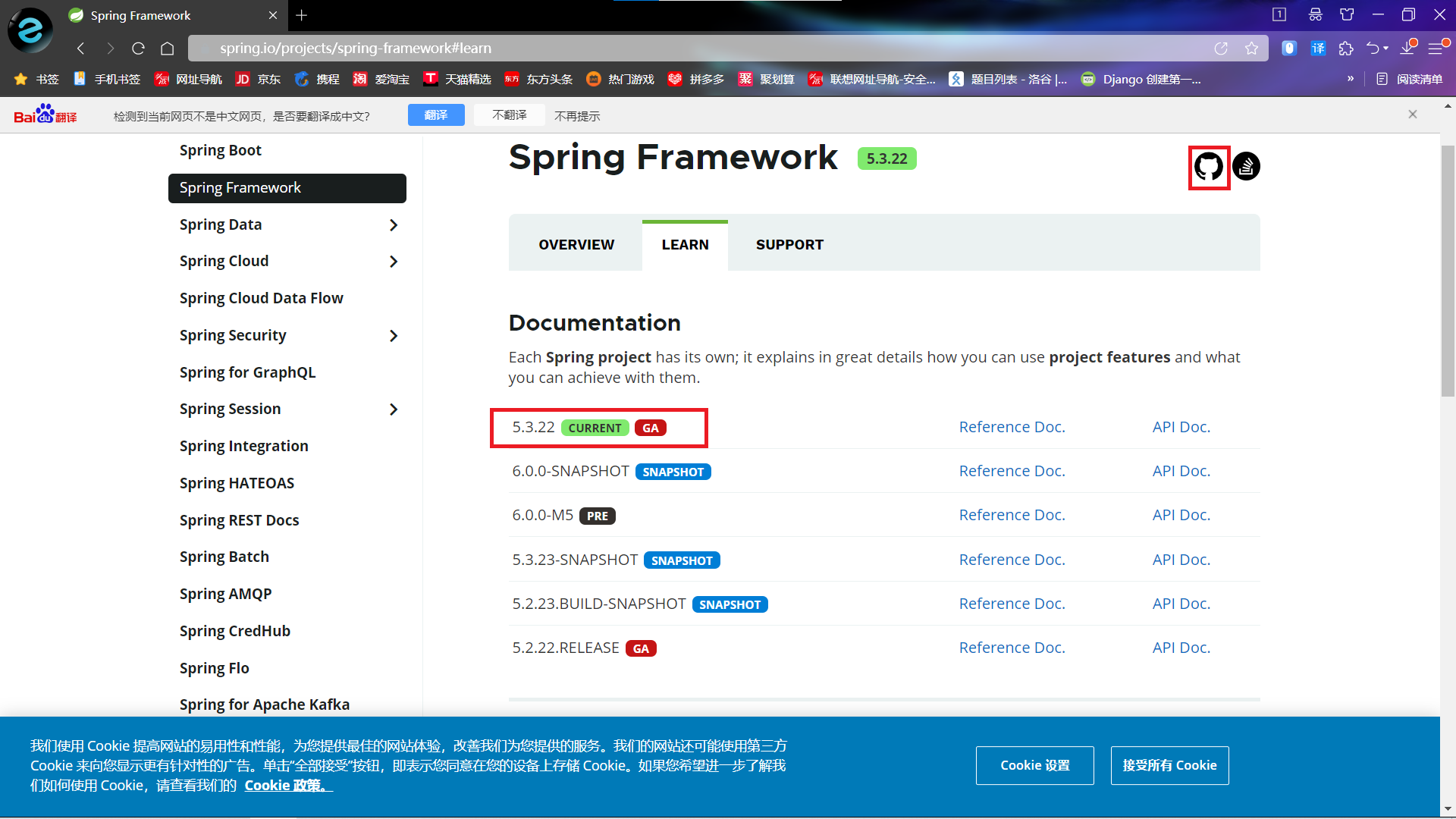Image resolution: width=1456 pixels, height=819 pixels.
Task: Go back with the browser back arrow
Action: [x=80, y=49]
